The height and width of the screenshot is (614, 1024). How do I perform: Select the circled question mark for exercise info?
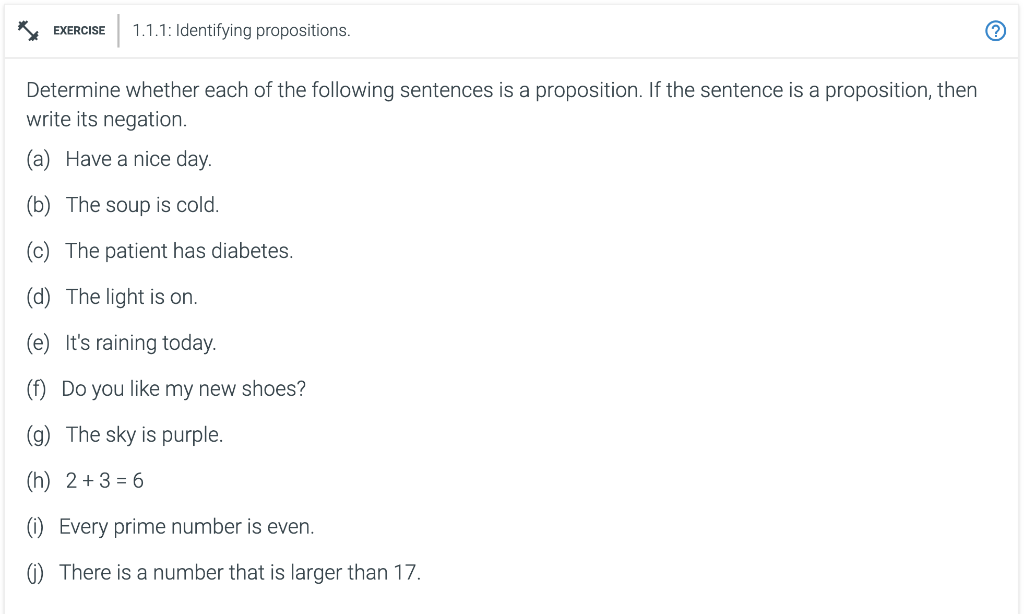click(995, 30)
